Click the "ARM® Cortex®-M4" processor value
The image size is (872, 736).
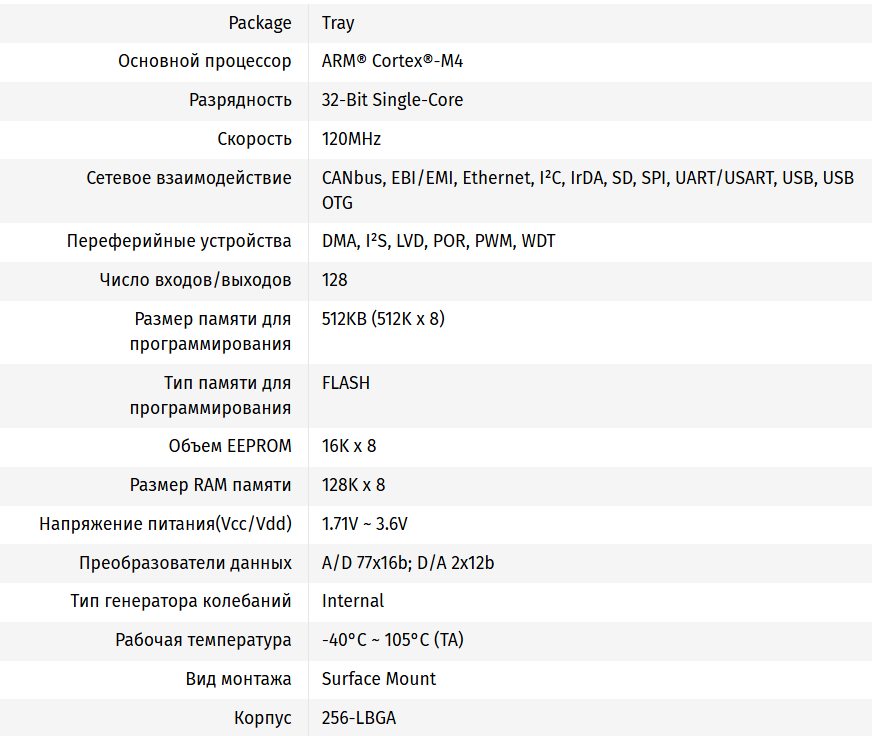point(392,61)
